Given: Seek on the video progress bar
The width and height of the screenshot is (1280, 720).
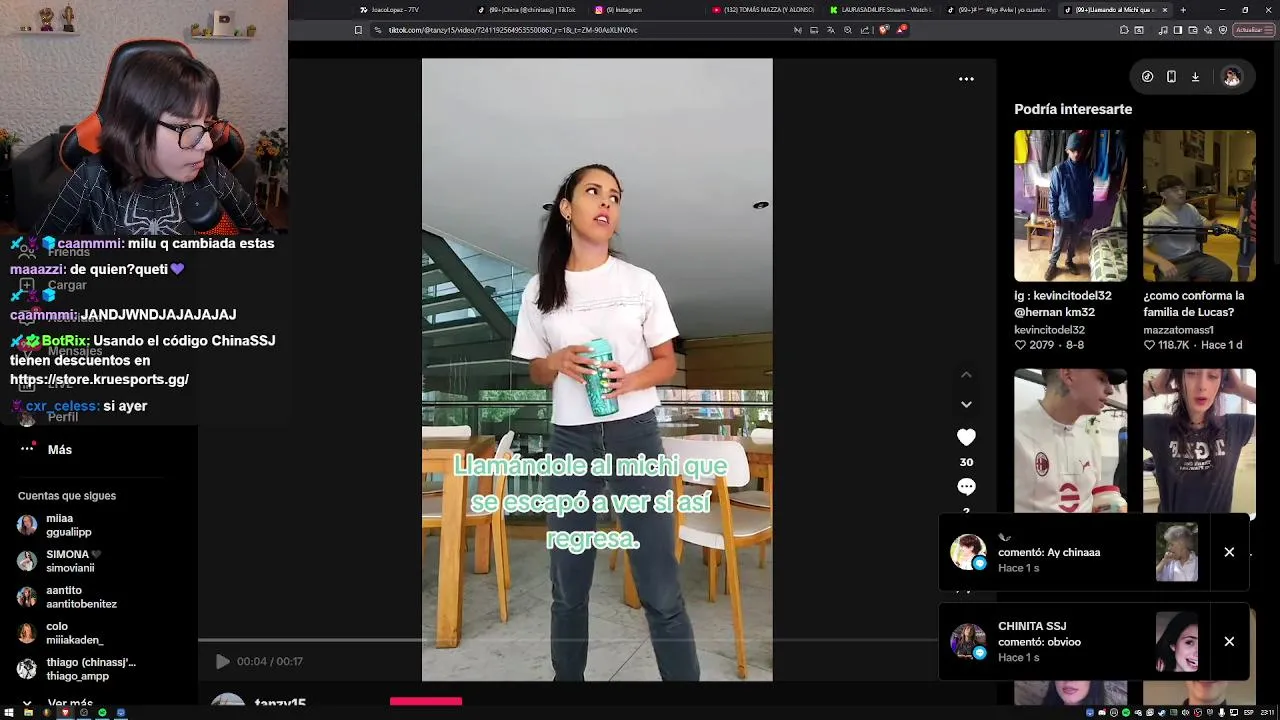Looking at the screenshot, I should (567, 640).
